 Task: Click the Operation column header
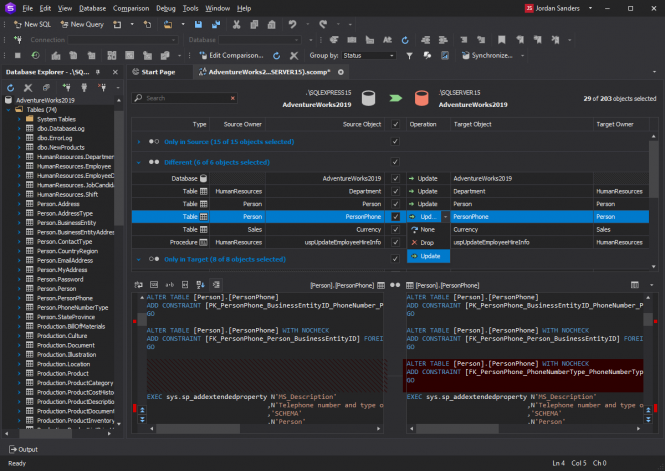(428, 124)
